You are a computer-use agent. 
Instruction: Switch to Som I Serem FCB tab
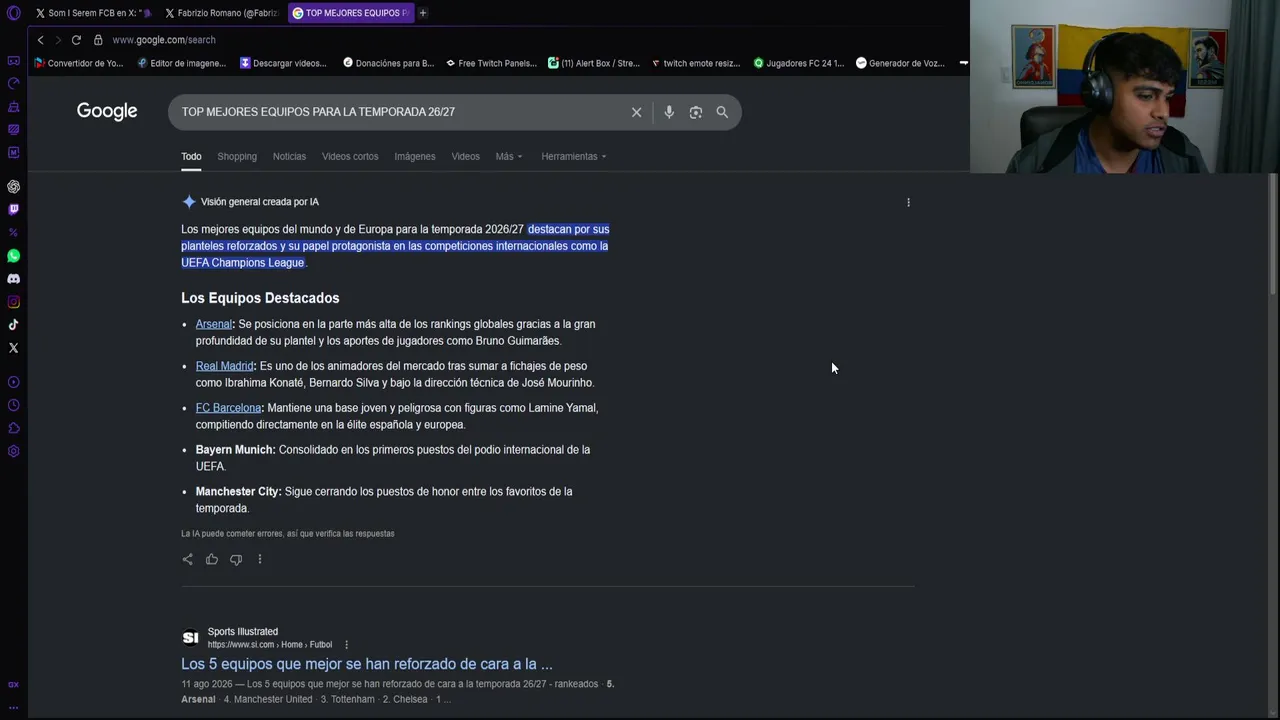pyautogui.click(x=93, y=13)
